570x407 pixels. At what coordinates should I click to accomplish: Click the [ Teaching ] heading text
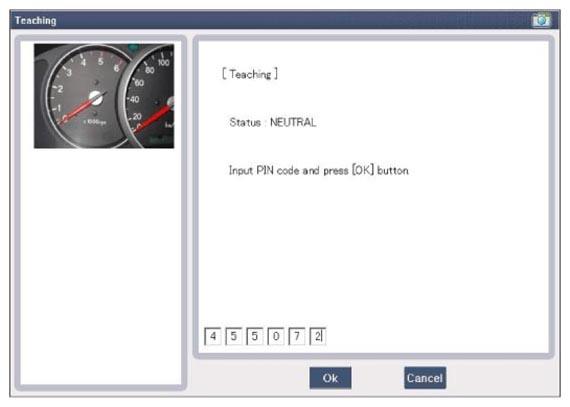(x=250, y=74)
